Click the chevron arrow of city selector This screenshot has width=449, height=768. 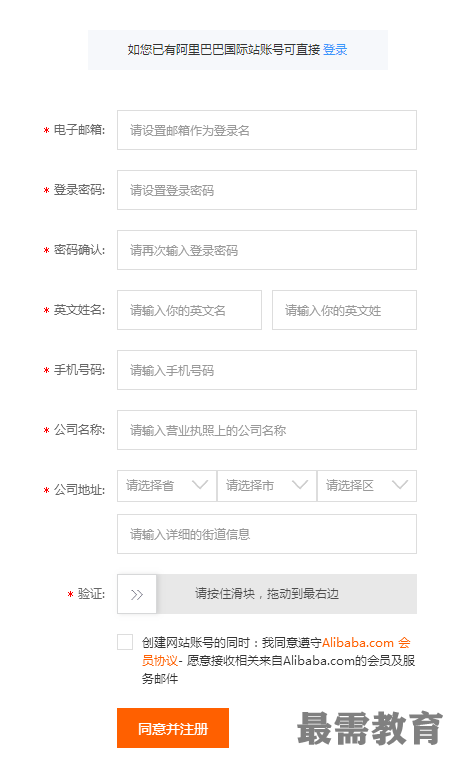300,485
